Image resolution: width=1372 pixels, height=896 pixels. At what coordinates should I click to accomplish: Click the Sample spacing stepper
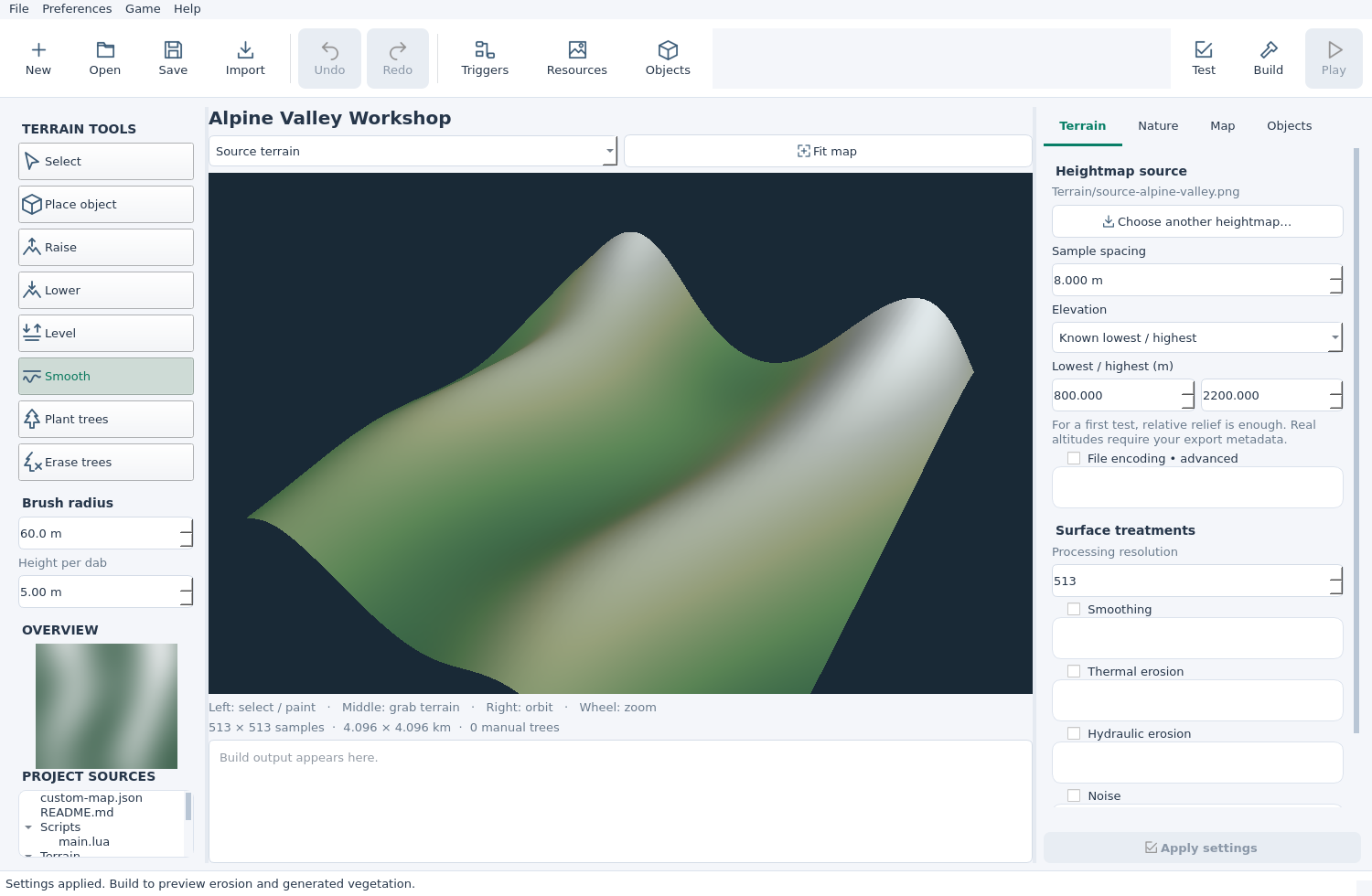click(1335, 281)
